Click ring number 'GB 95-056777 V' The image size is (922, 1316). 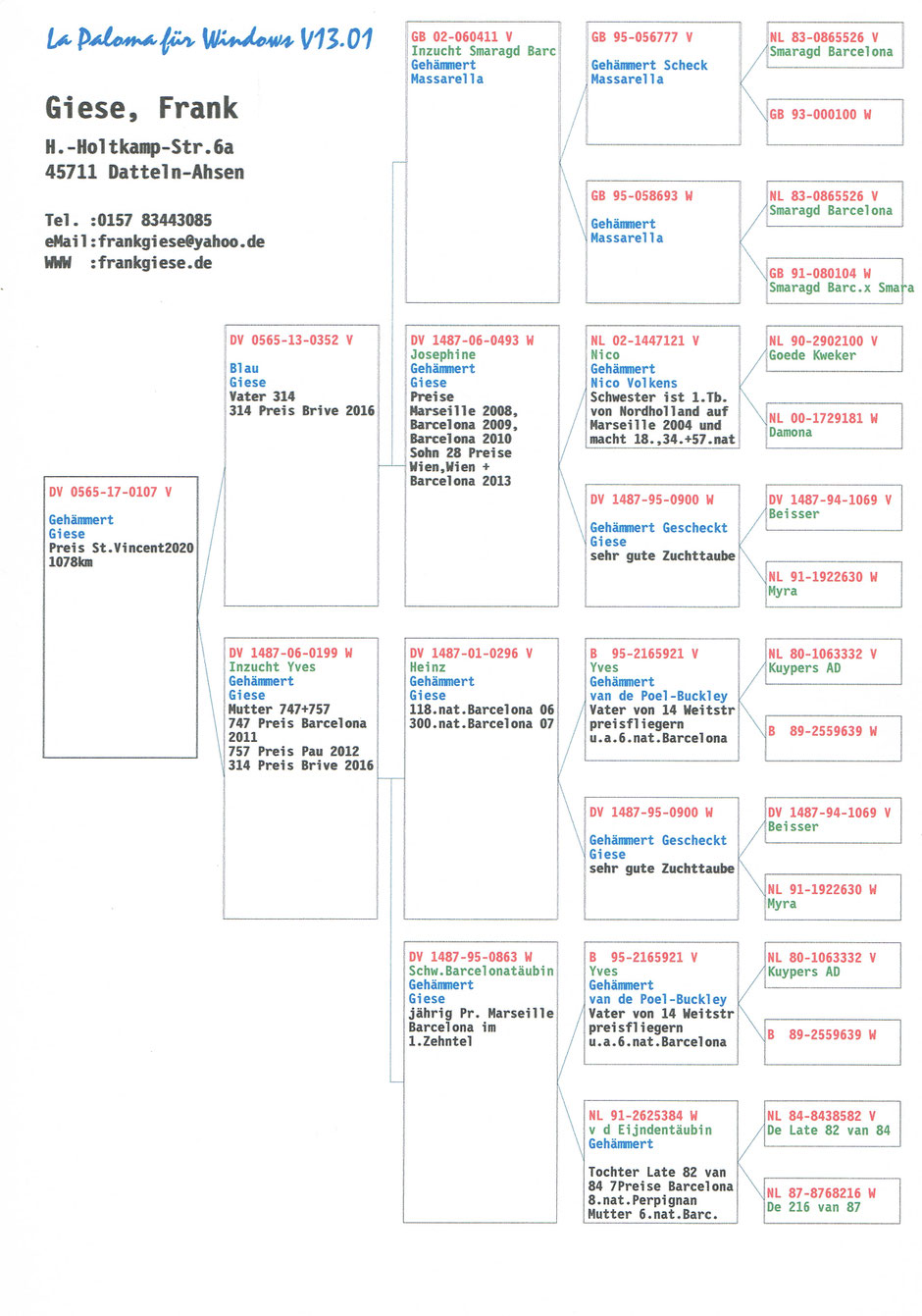(x=641, y=36)
